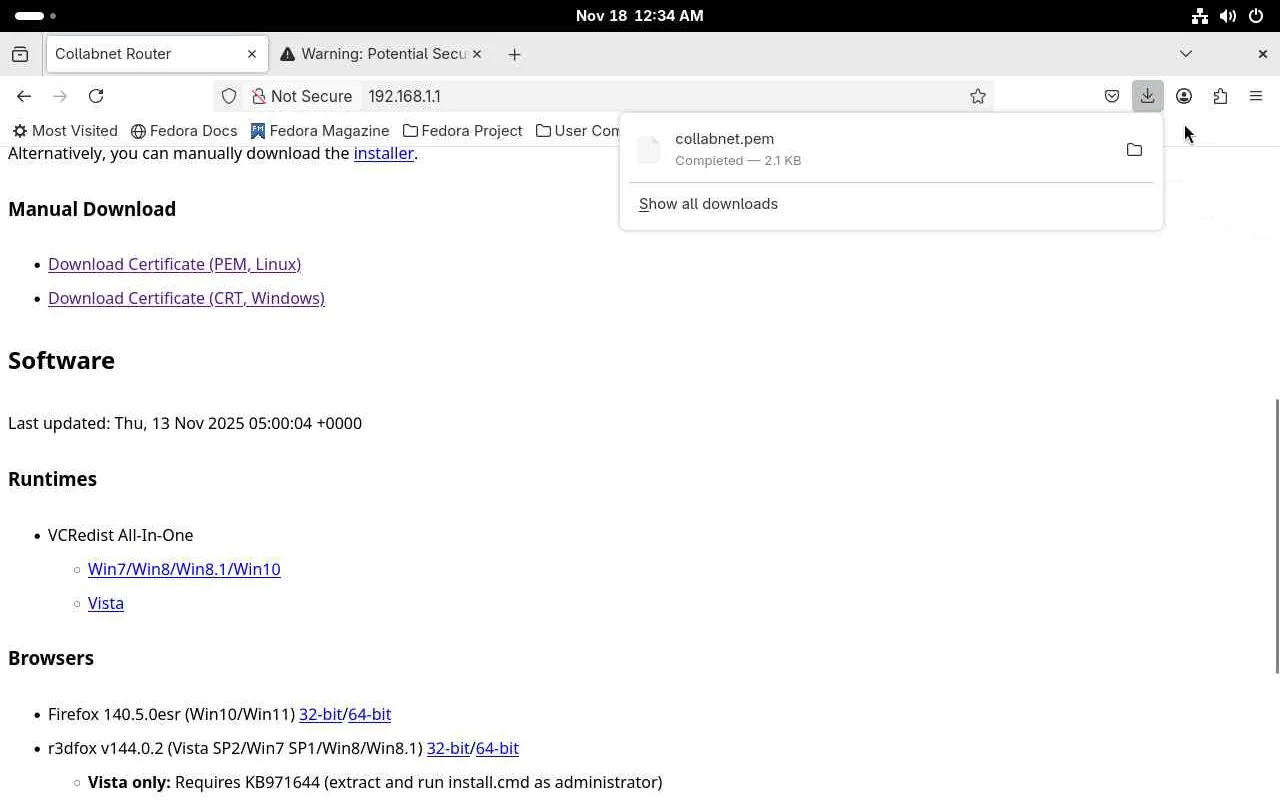Click the Last updated timestamp text

coord(185,423)
